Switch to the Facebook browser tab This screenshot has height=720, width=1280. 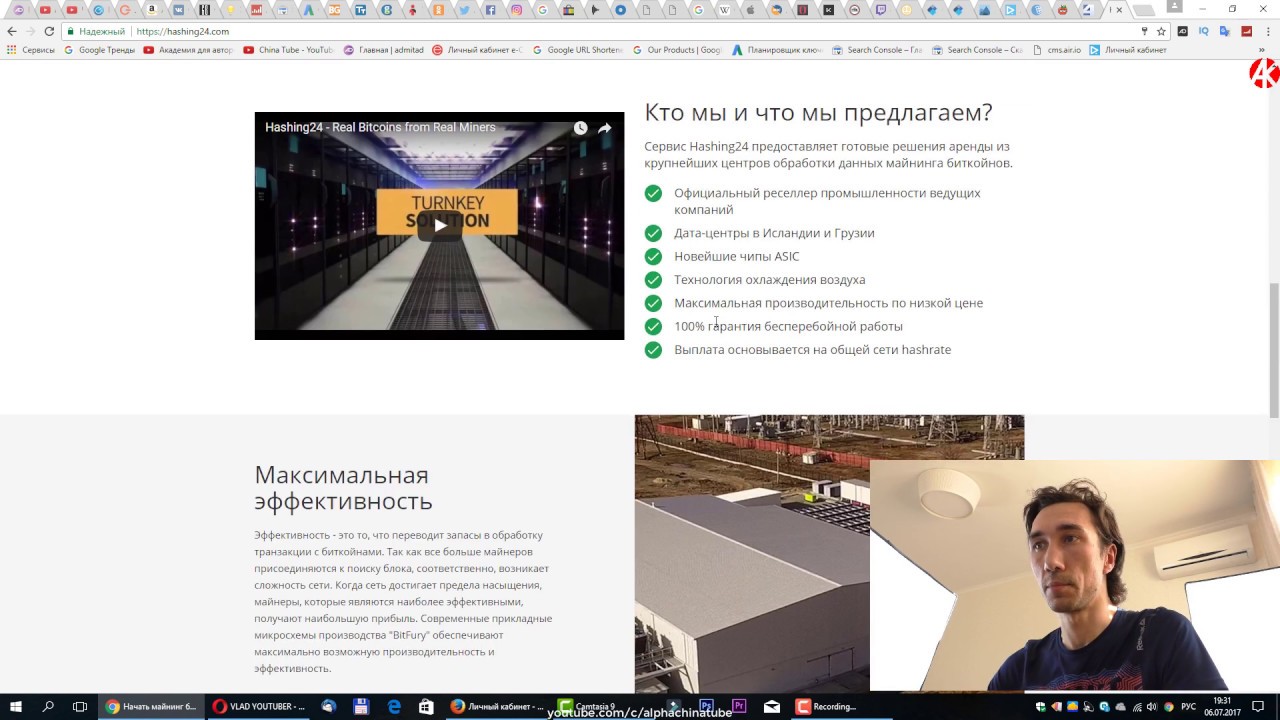coord(490,10)
